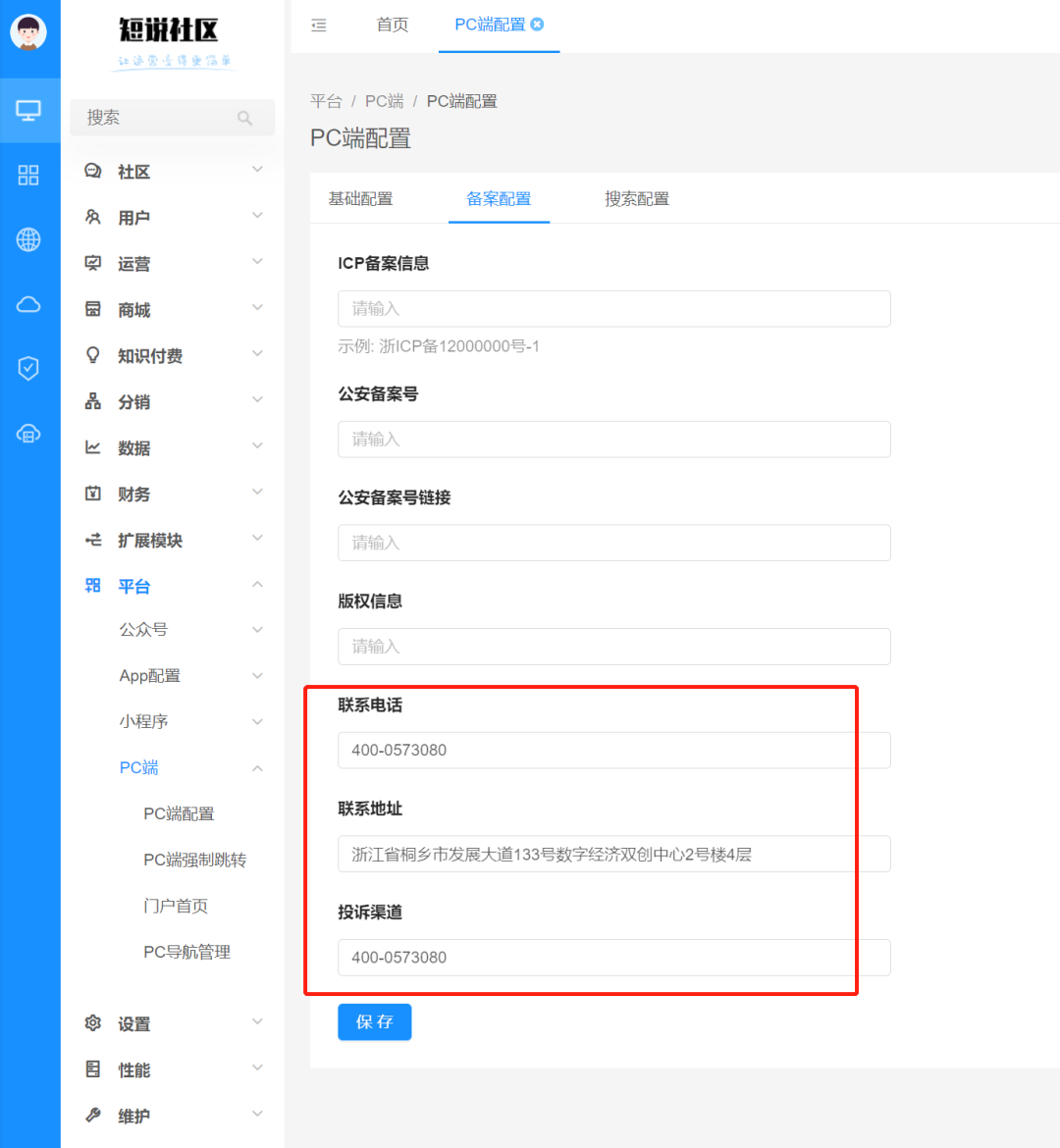The height and width of the screenshot is (1148, 1060).
Task: Click the search magnifier icon in the sidebar
Action: [x=244, y=117]
